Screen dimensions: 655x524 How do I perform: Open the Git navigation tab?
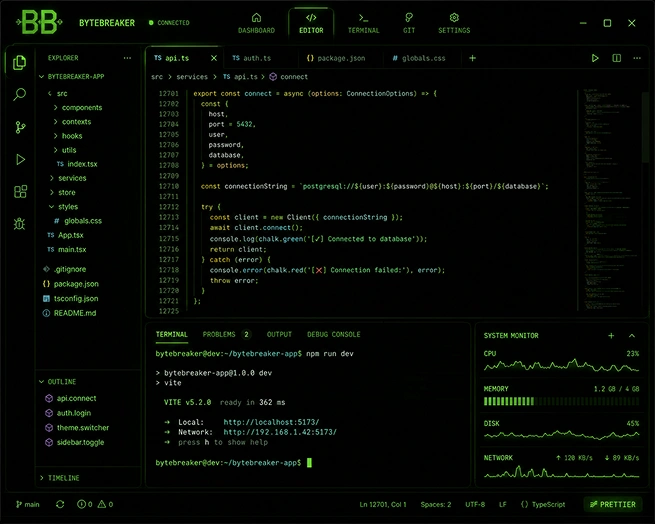pos(409,23)
